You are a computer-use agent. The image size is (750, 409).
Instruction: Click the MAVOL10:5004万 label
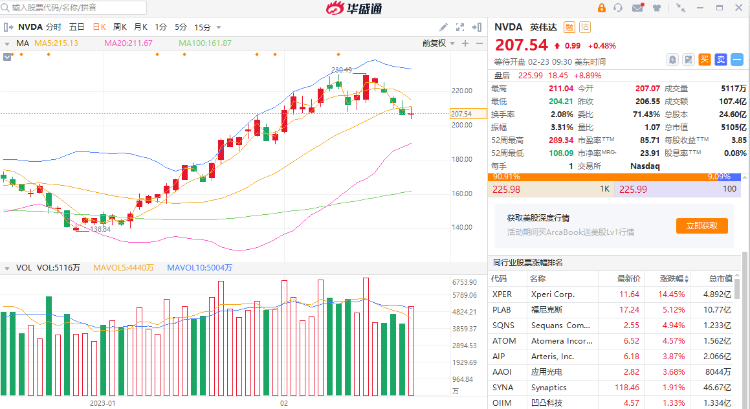click(199, 268)
